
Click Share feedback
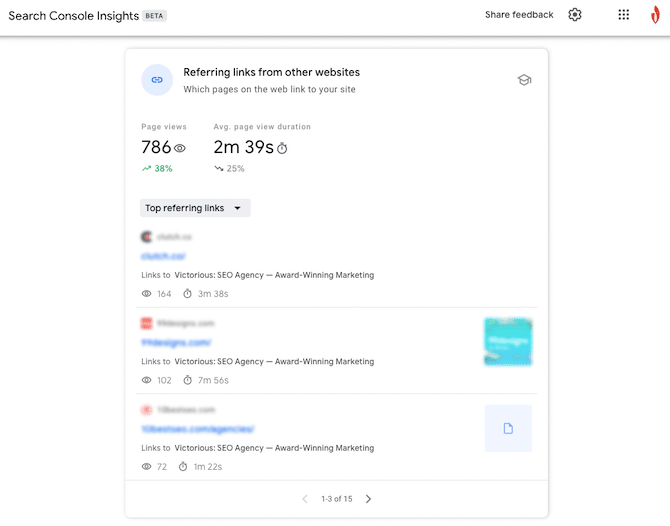519,15
